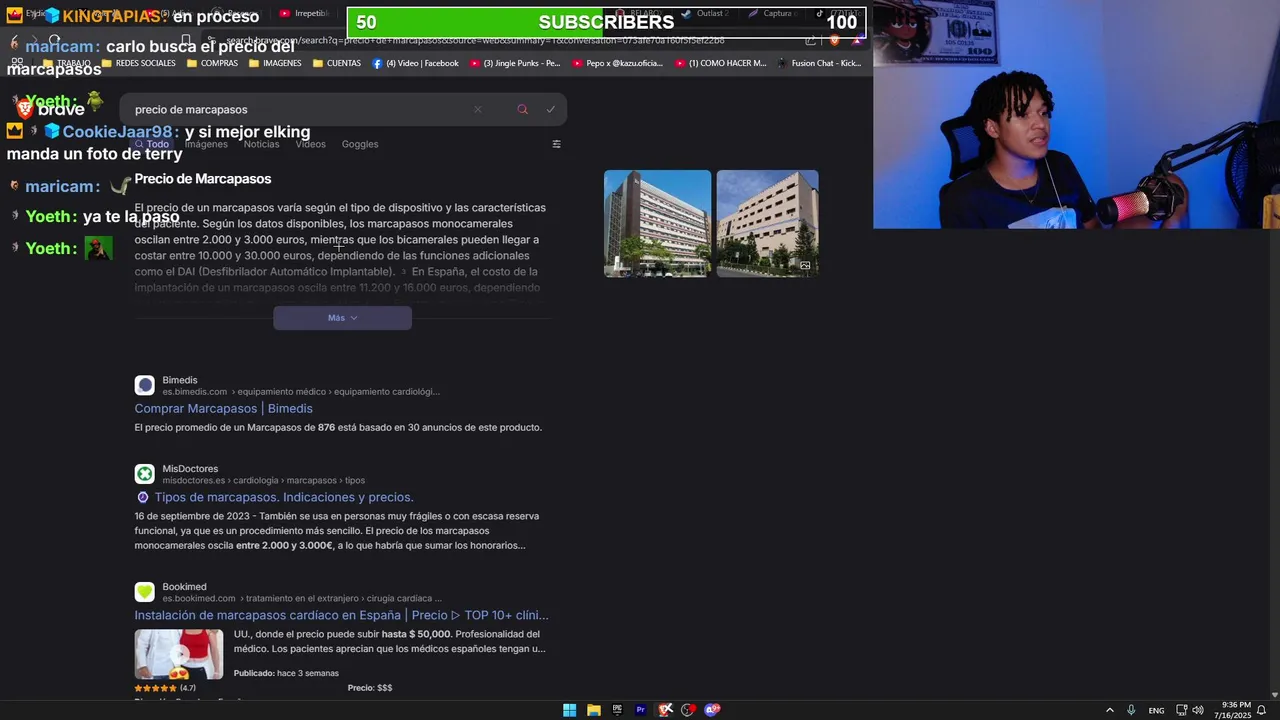This screenshot has height=720, width=1280.
Task: Switch to the Videos search tab
Action: click(x=310, y=144)
